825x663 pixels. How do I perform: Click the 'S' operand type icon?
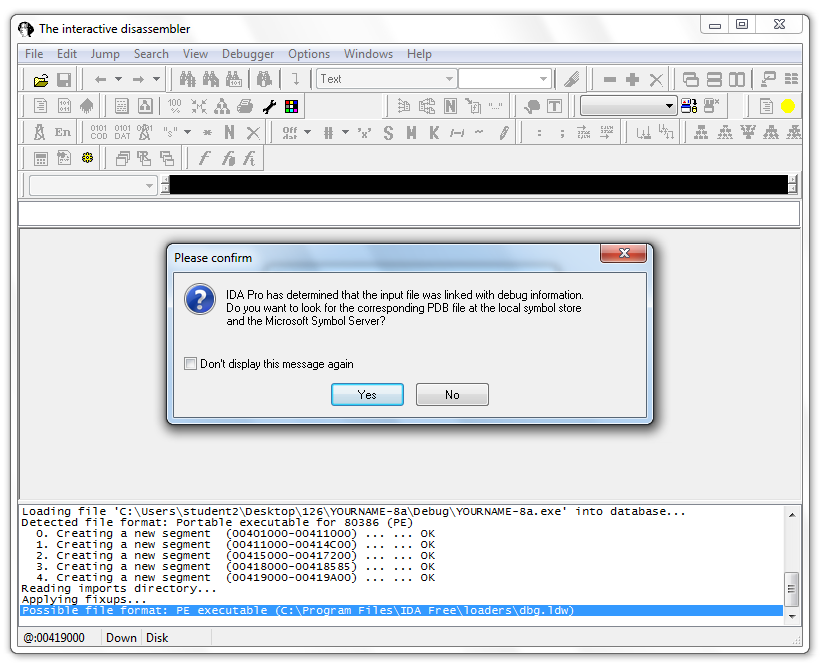click(388, 133)
